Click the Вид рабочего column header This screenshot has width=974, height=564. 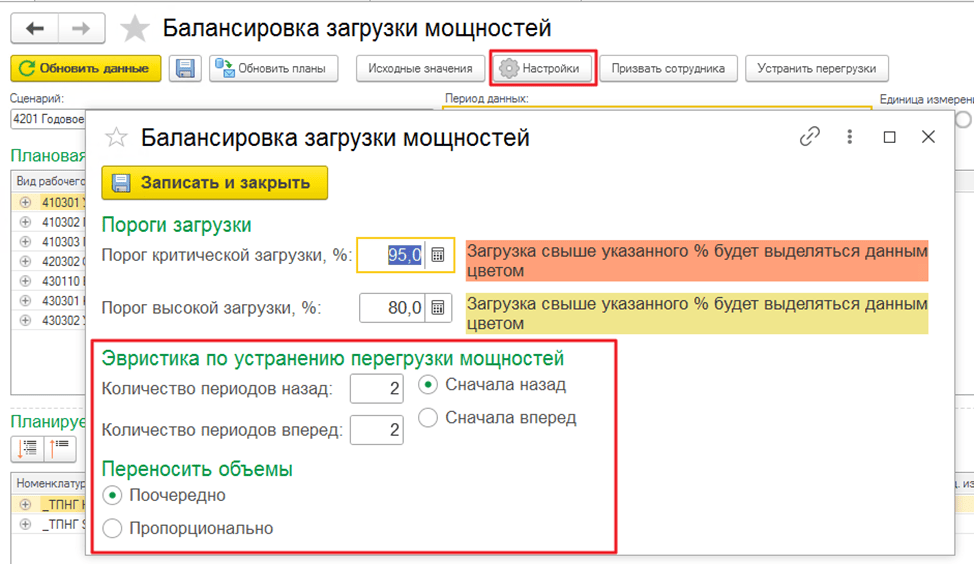49,181
